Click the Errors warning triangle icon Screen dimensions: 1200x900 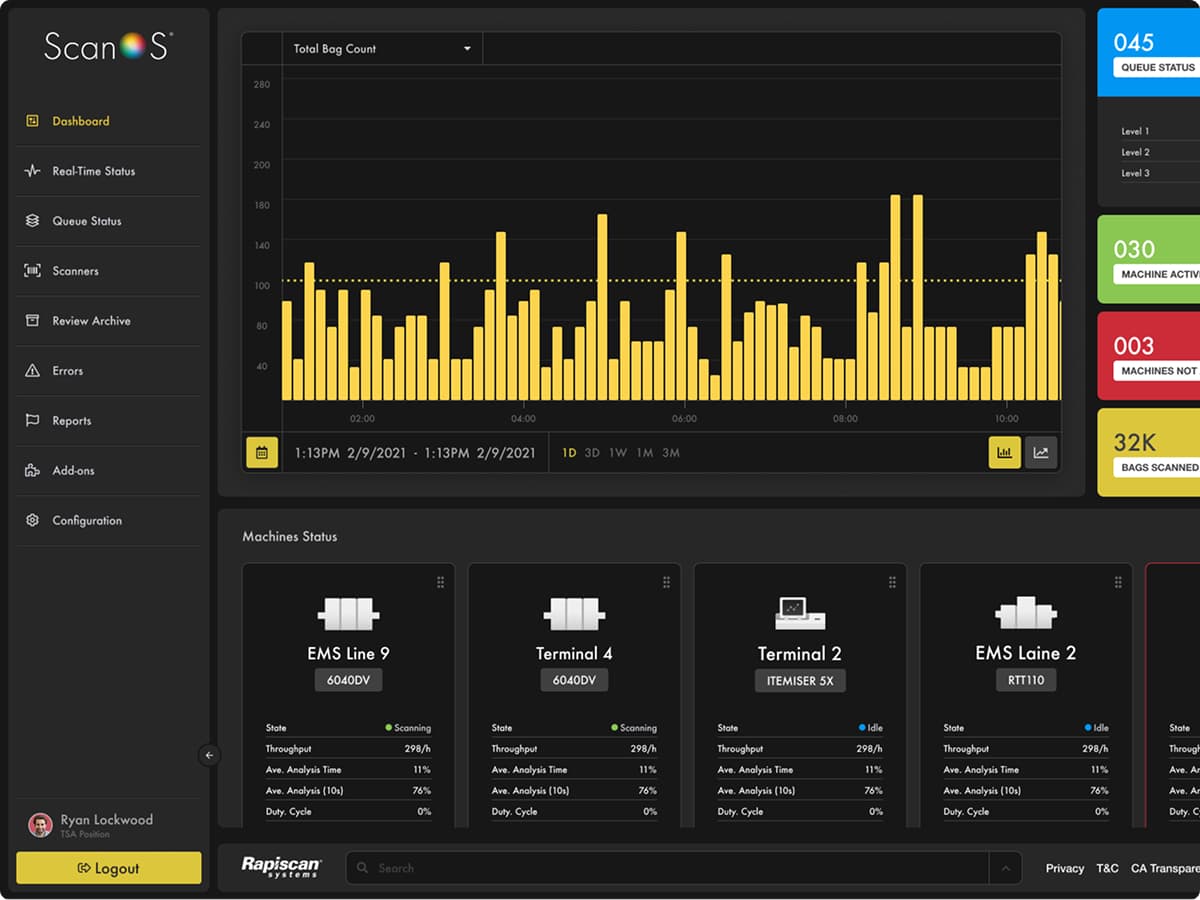(30, 370)
